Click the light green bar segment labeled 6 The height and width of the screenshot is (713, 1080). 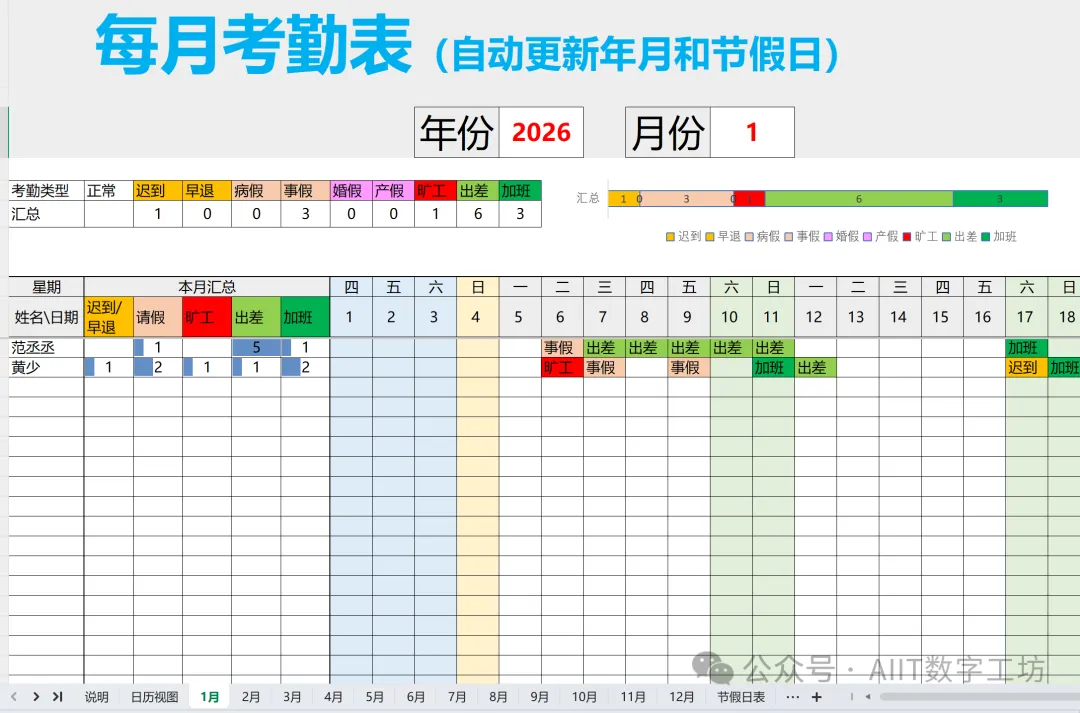858,199
